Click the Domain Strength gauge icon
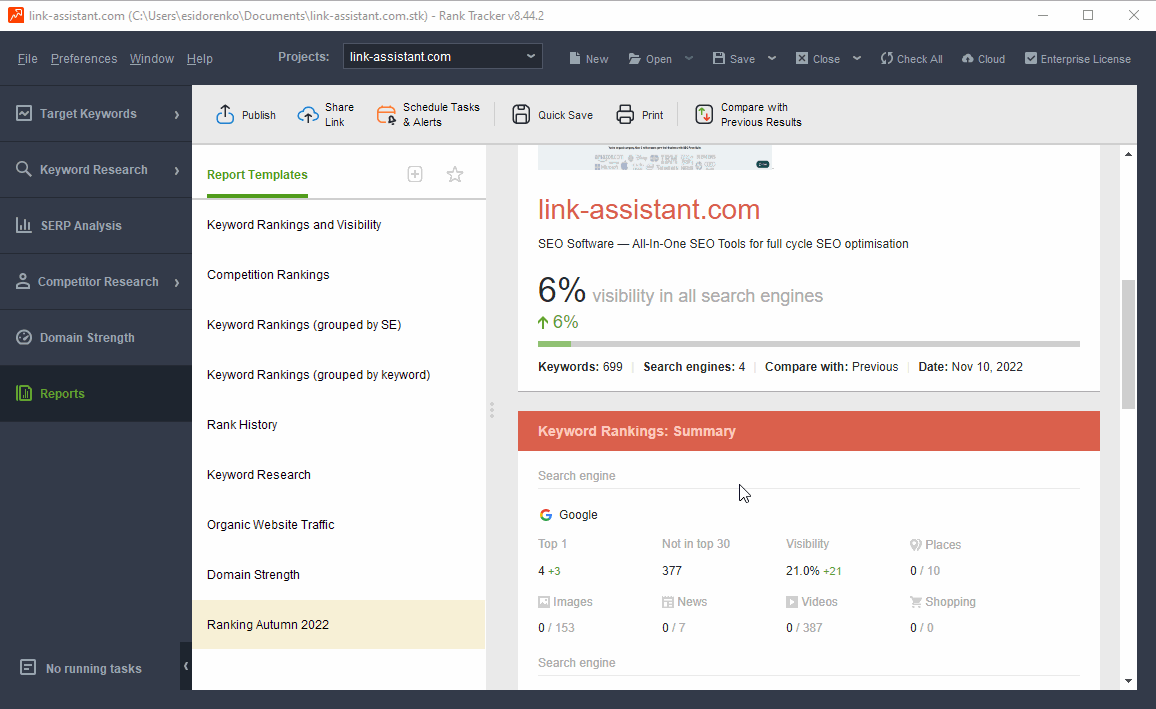Screen dimensions: 1156x709 tap(24, 337)
